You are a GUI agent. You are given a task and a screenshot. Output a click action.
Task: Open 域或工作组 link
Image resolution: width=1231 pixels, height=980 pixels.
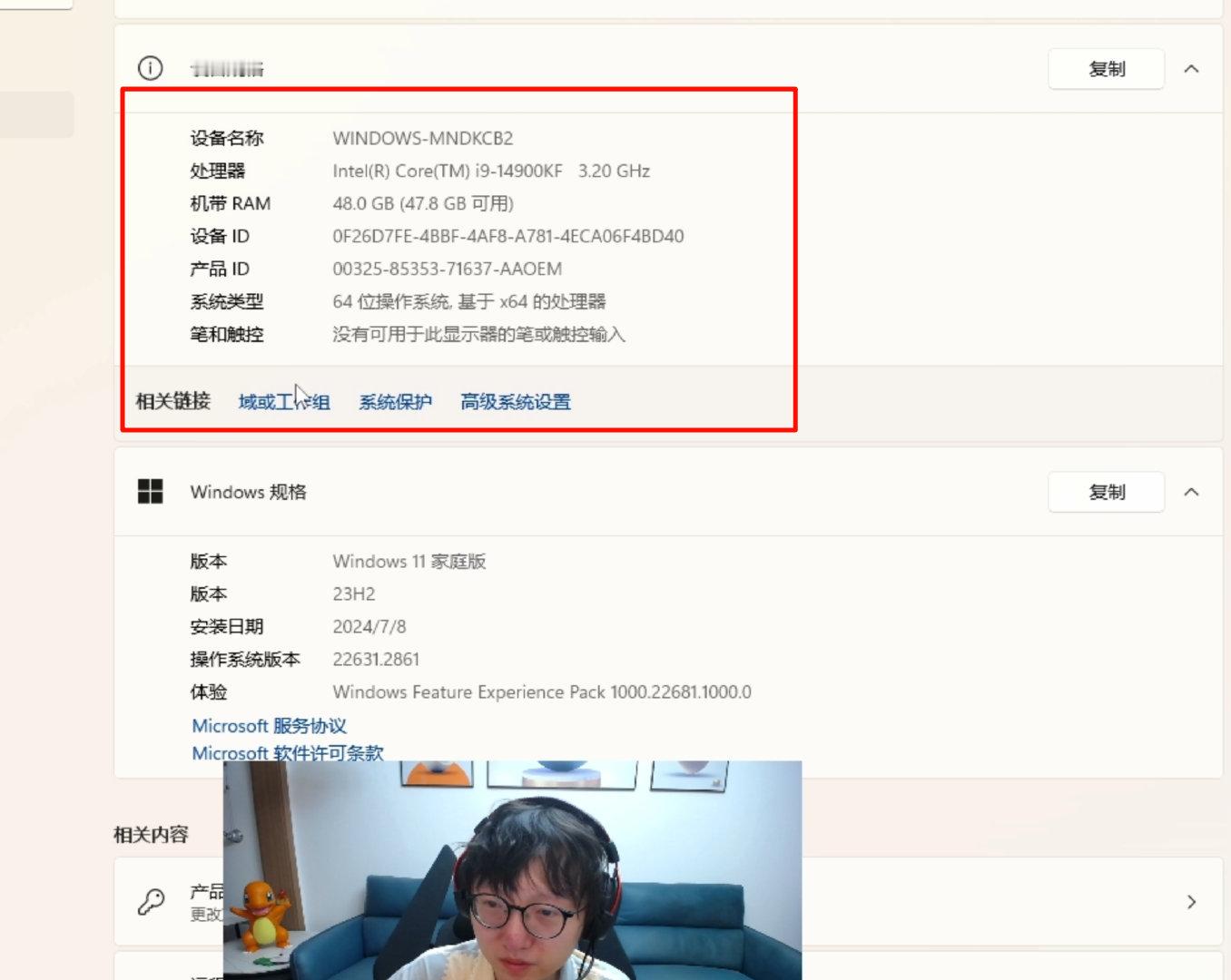[284, 402]
